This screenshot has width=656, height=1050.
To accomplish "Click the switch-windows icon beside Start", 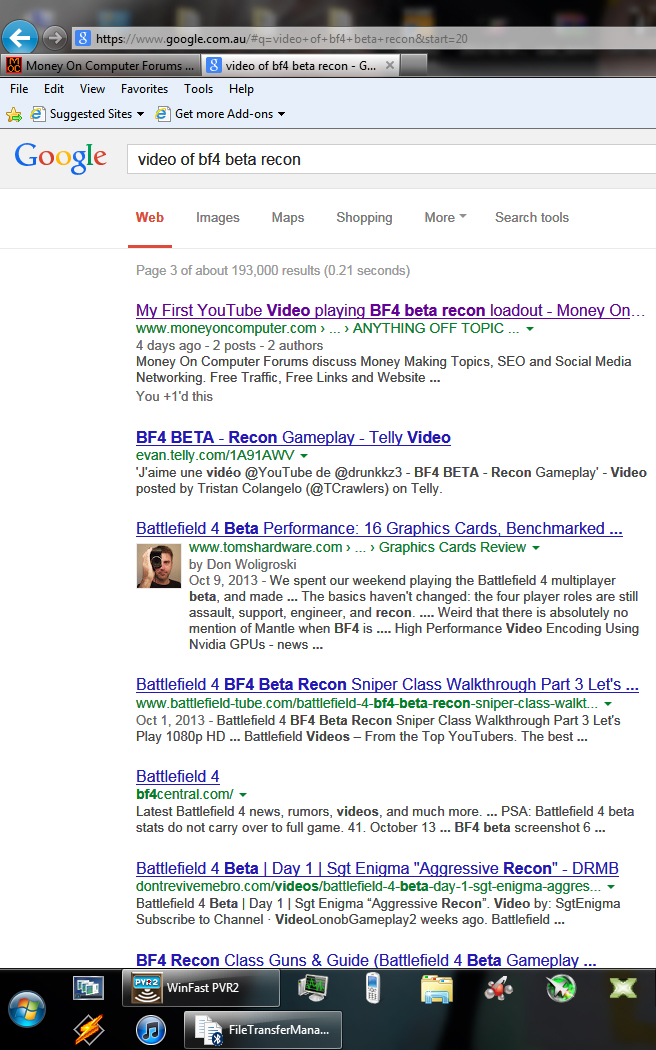I will click(88, 988).
